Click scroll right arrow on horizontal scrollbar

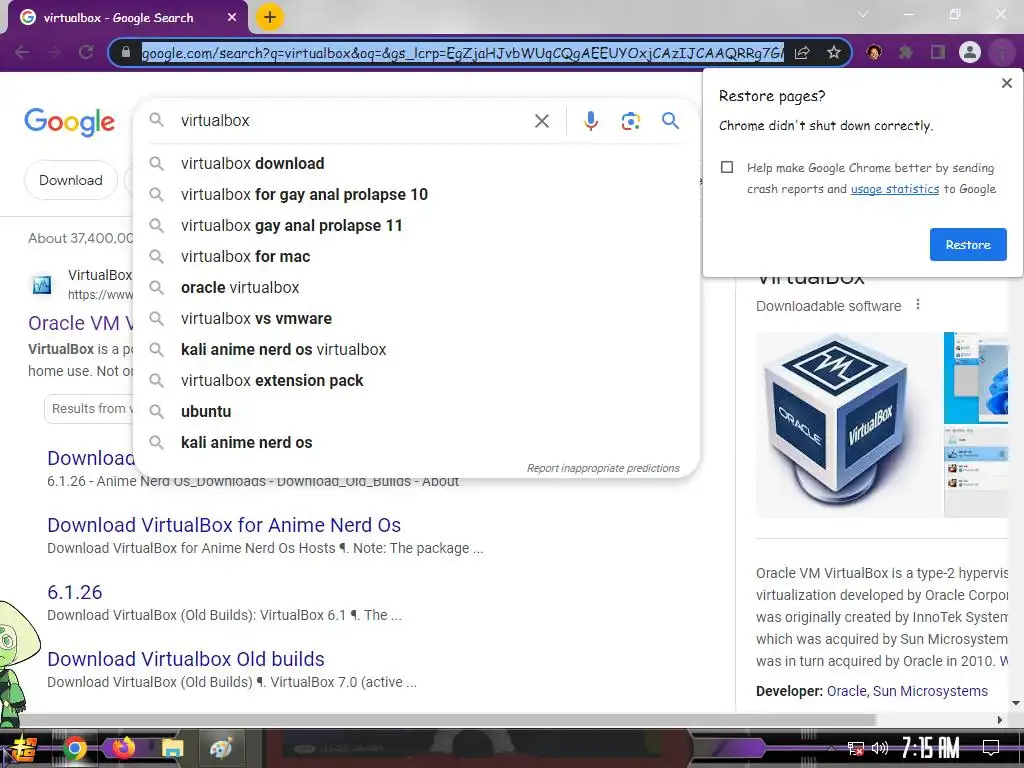click(999, 720)
